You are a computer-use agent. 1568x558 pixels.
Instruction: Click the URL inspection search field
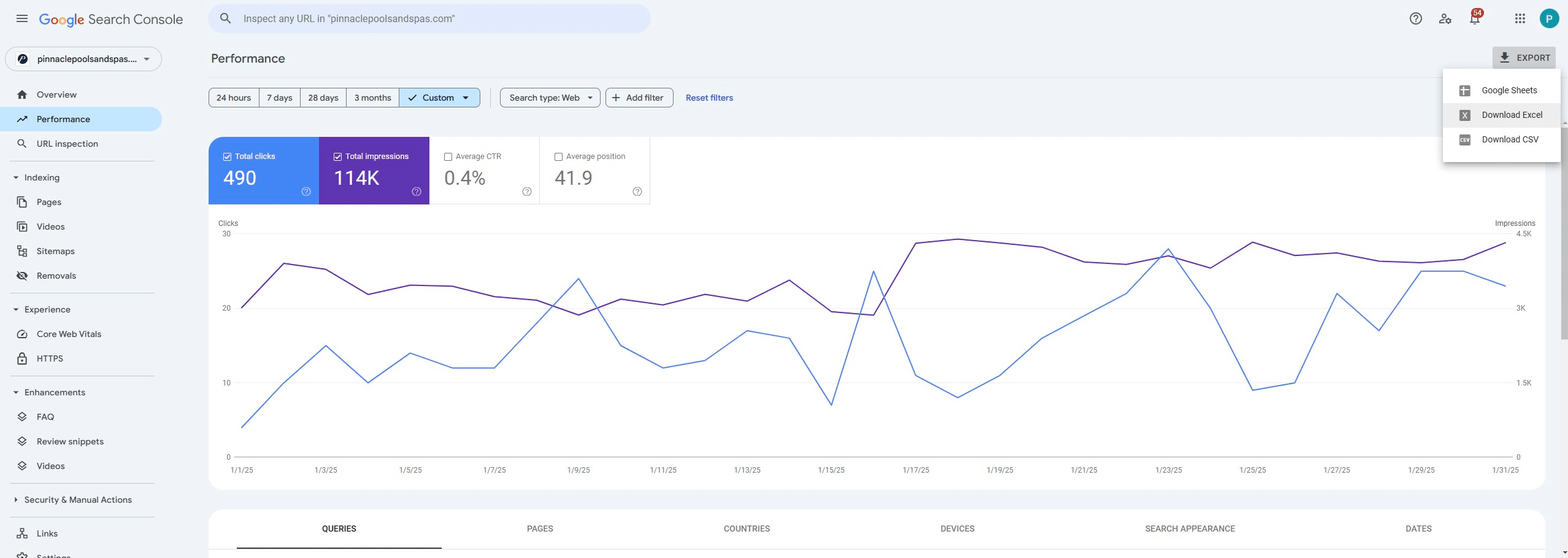(429, 18)
